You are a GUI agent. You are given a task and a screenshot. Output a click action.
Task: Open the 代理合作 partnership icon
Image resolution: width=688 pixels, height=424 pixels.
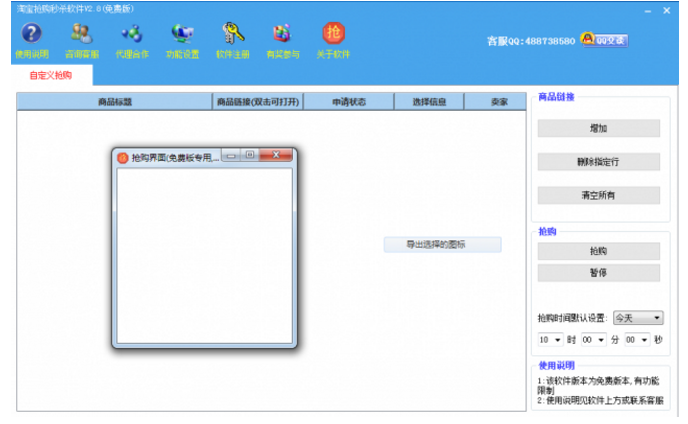tap(132, 33)
